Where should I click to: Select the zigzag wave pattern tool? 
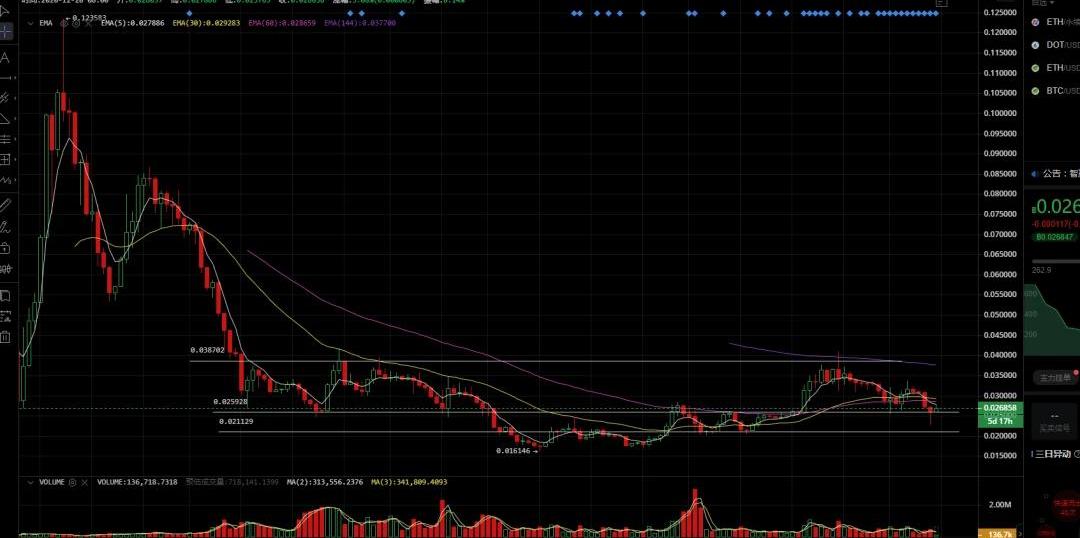click(6, 180)
